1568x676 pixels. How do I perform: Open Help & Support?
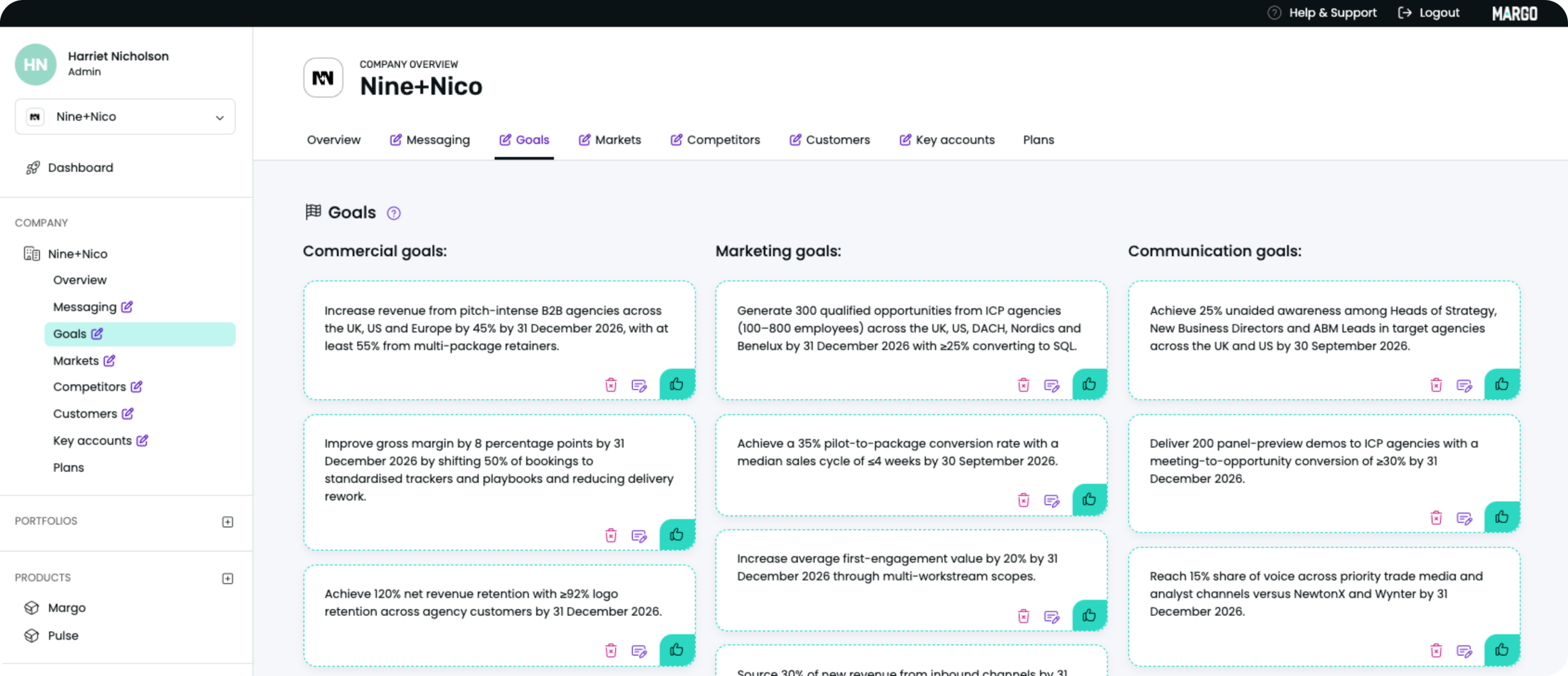[x=1322, y=13]
